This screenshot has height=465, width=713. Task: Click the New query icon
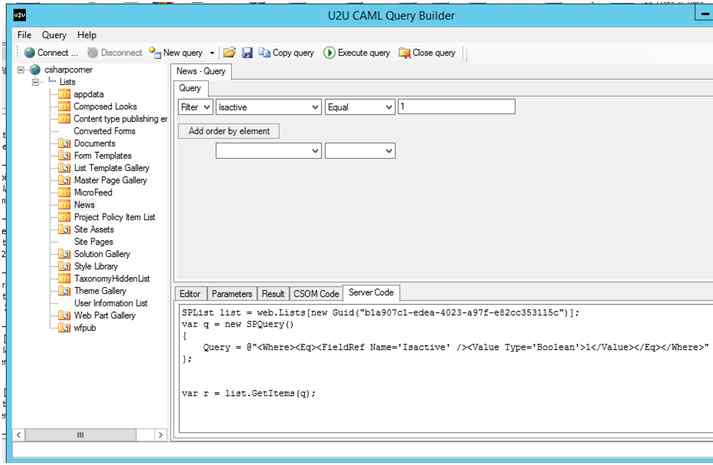tap(155, 53)
